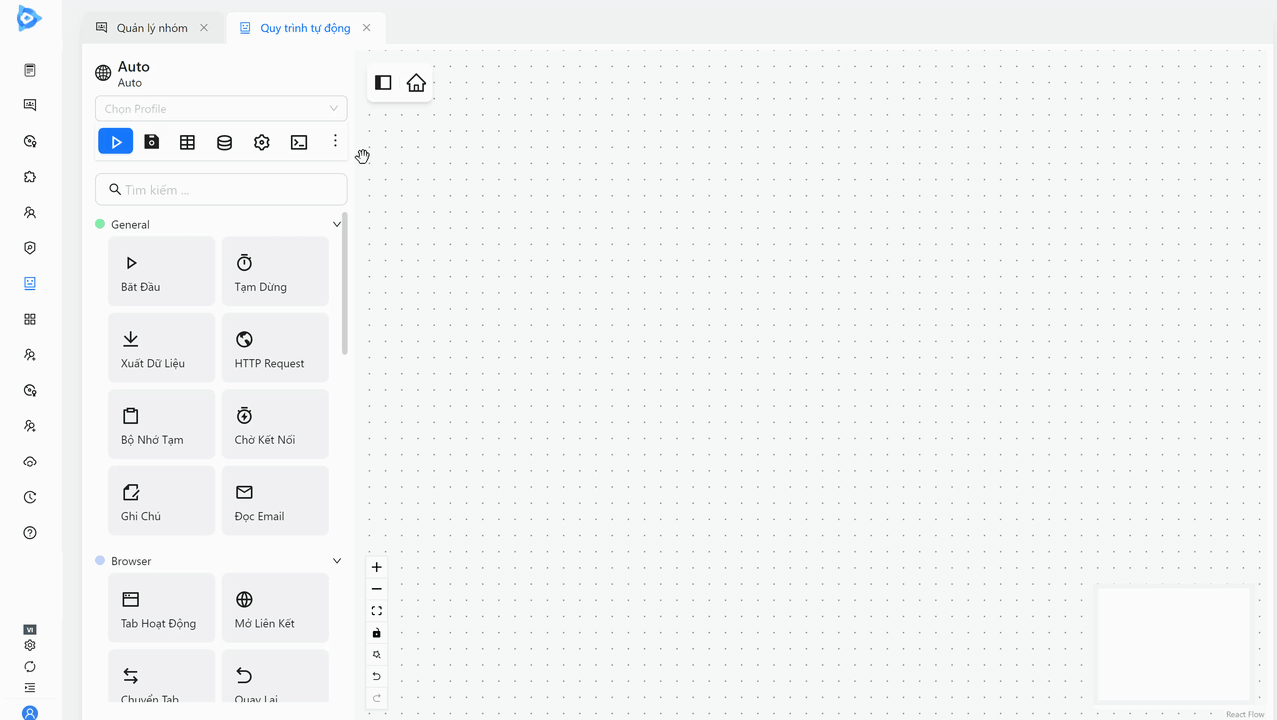This screenshot has width=1277, height=720.
Task: Open workflow settings via the gear icon
Action: [261, 141]
